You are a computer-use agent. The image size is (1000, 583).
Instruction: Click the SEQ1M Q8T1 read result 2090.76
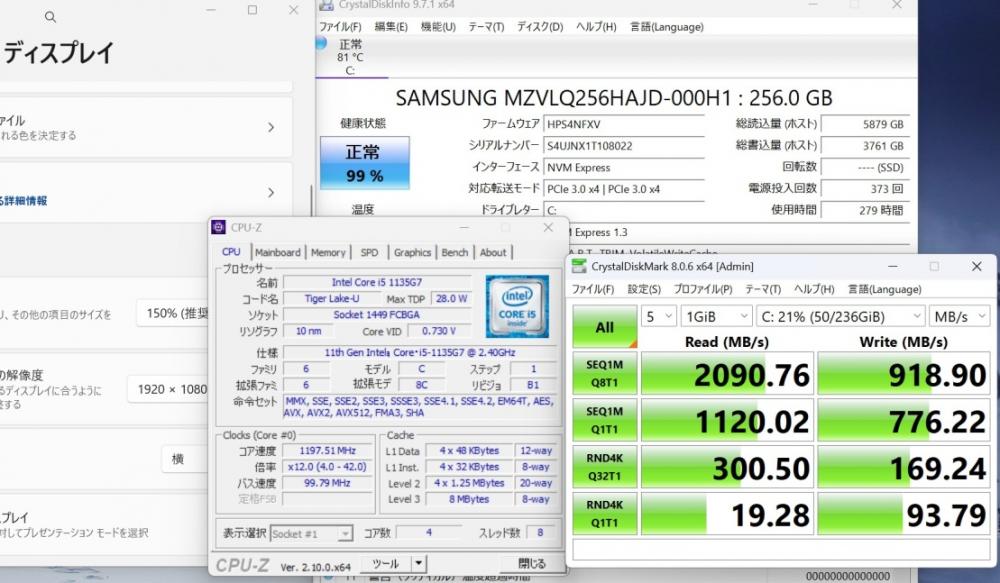(727, 374)
